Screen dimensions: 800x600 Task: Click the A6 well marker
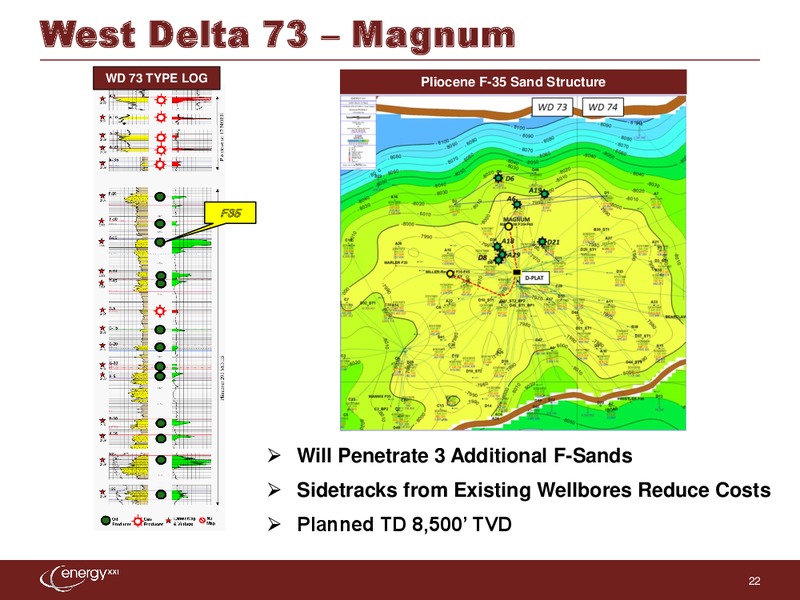click(x=517, y=204)
